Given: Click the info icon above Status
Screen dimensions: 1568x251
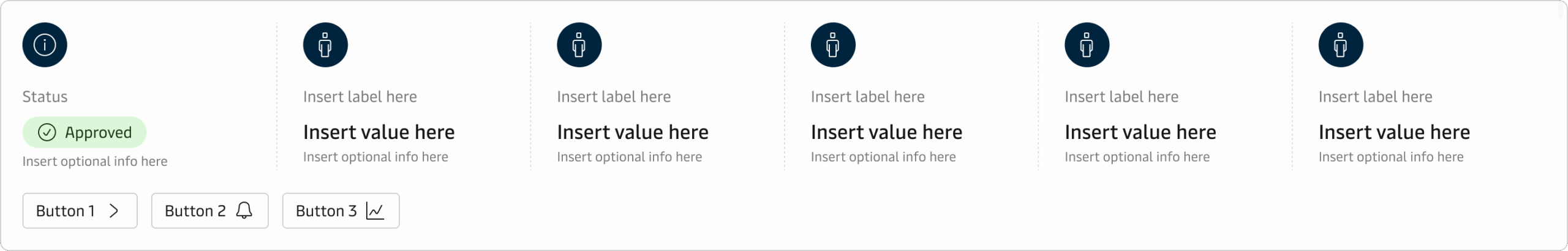Looking at the screenshot, I should [45, 45].
